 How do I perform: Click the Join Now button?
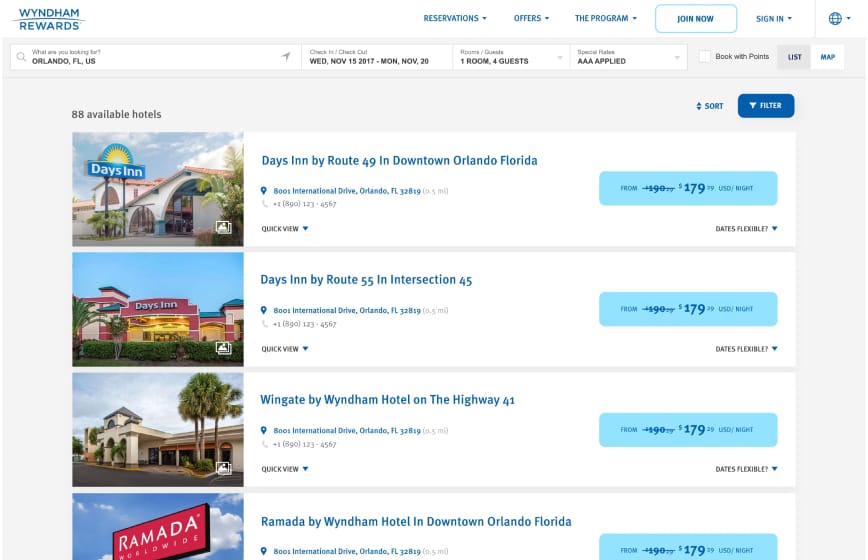pos(695,18)
